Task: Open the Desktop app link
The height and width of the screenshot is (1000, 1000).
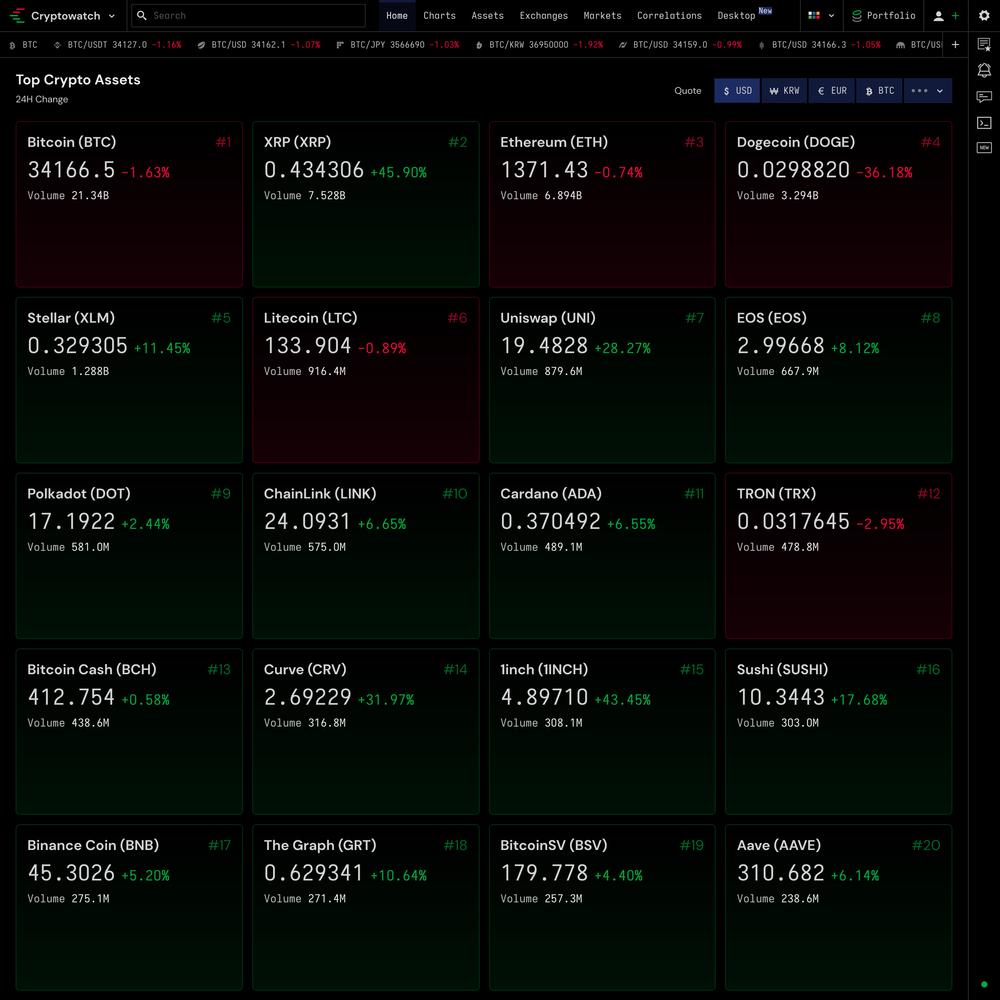Action: point(736,15)
